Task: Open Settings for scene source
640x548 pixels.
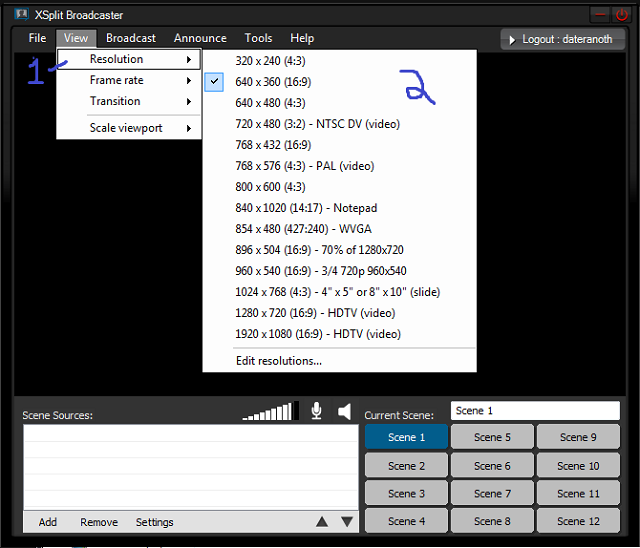Action: 154,522
